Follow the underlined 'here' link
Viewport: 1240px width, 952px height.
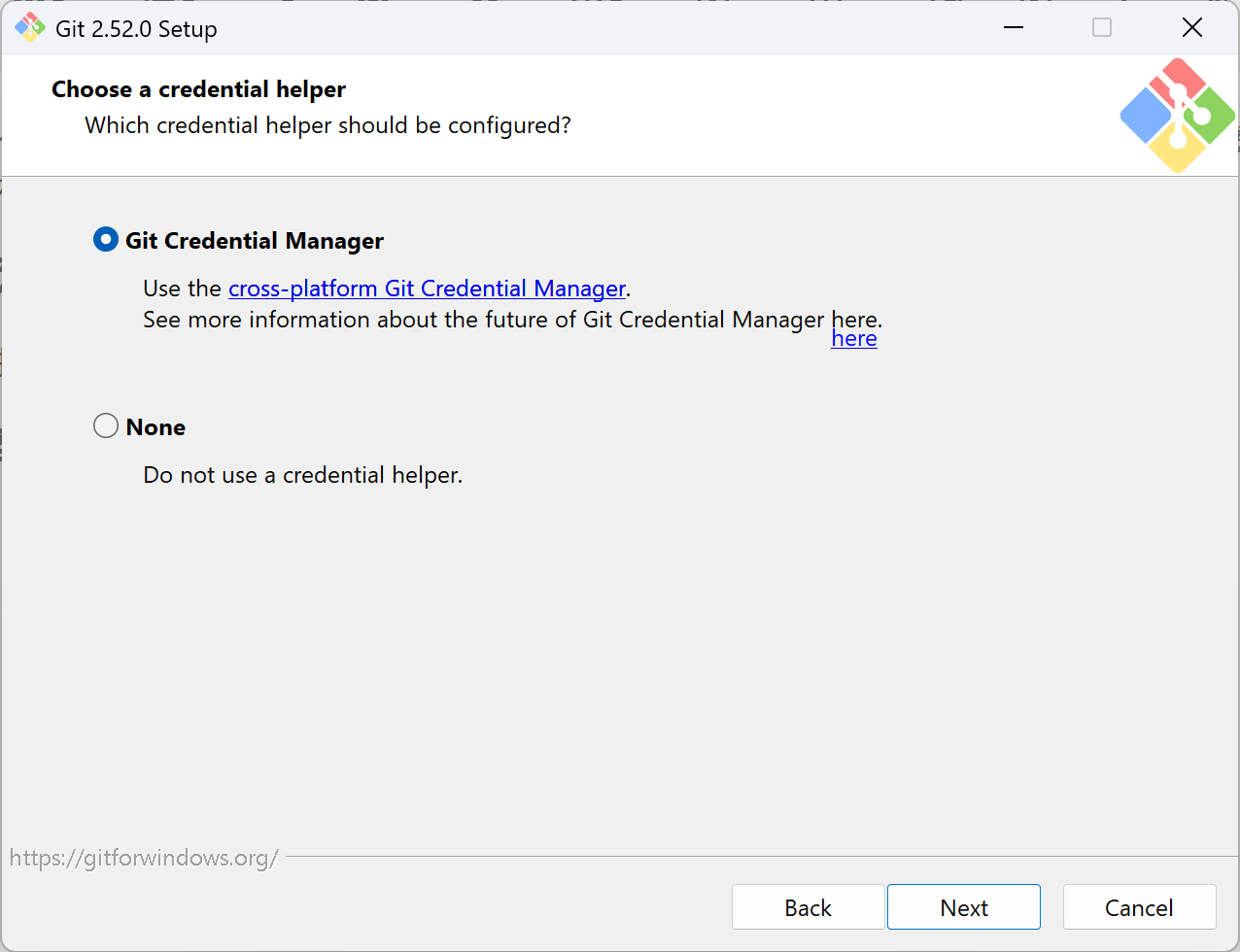854,339
